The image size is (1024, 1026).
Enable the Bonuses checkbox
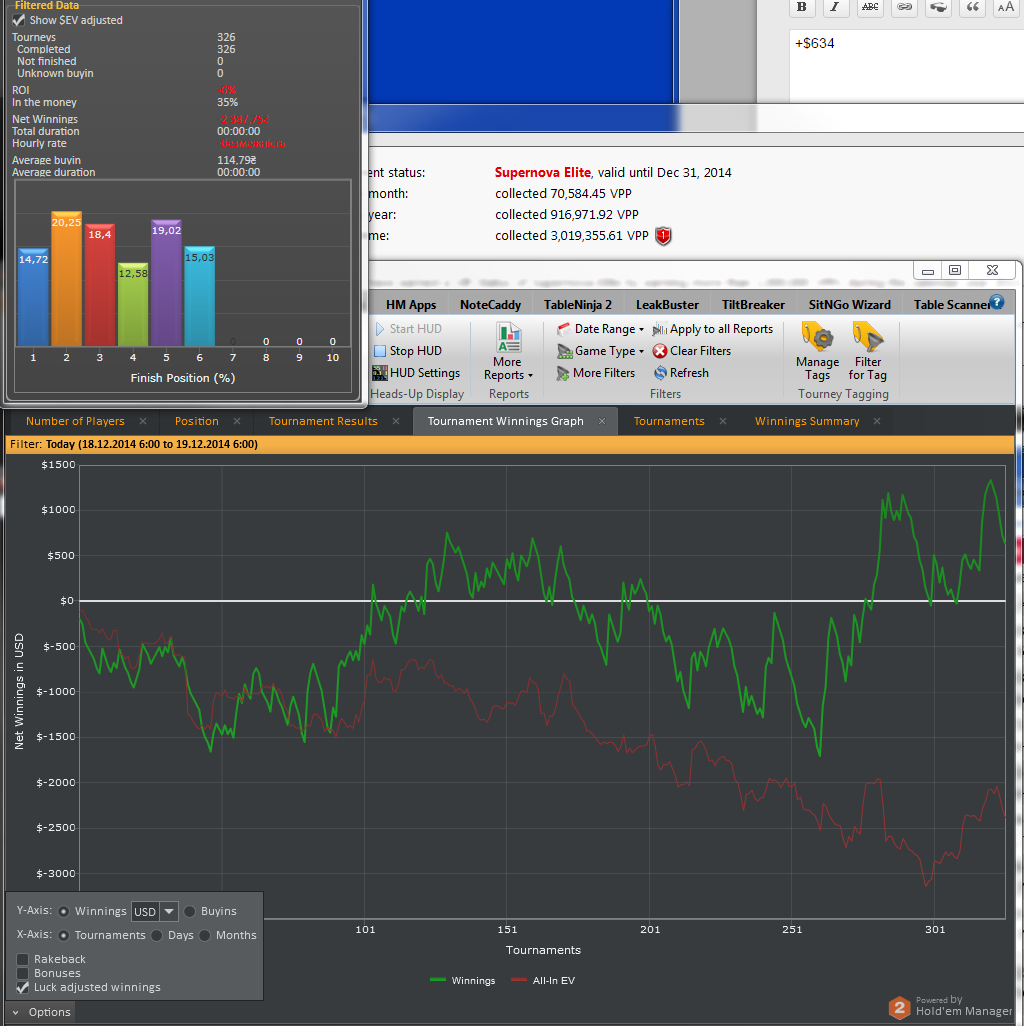[x=23, y=974]
